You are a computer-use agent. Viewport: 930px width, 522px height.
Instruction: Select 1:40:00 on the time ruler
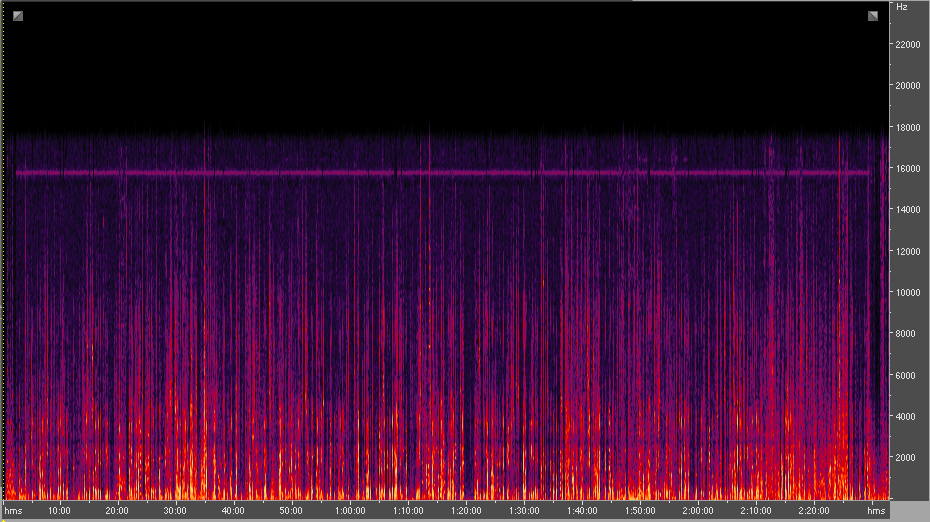click(x=582, y=511)
